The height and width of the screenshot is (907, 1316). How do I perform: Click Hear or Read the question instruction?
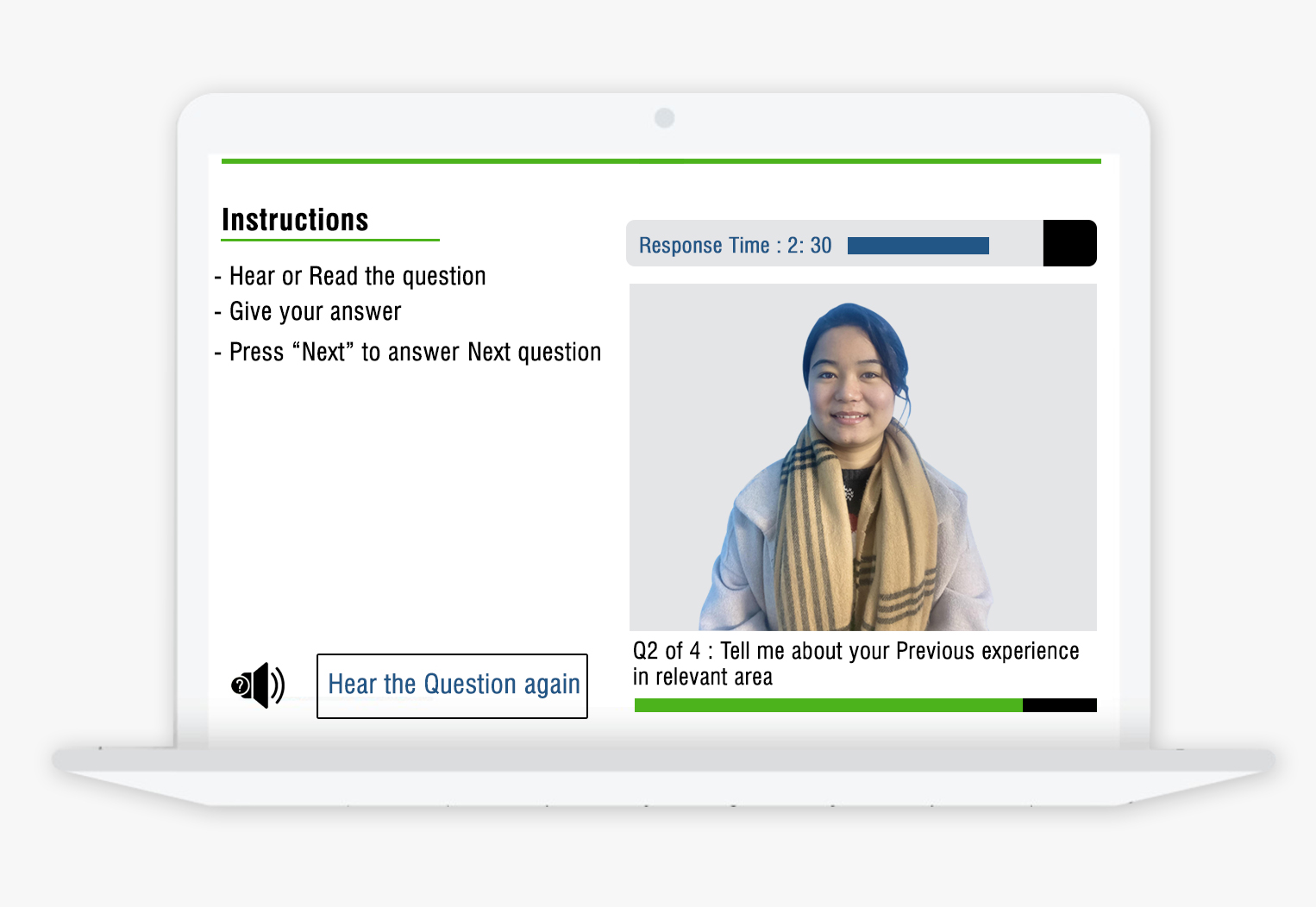tap(350, 276)
